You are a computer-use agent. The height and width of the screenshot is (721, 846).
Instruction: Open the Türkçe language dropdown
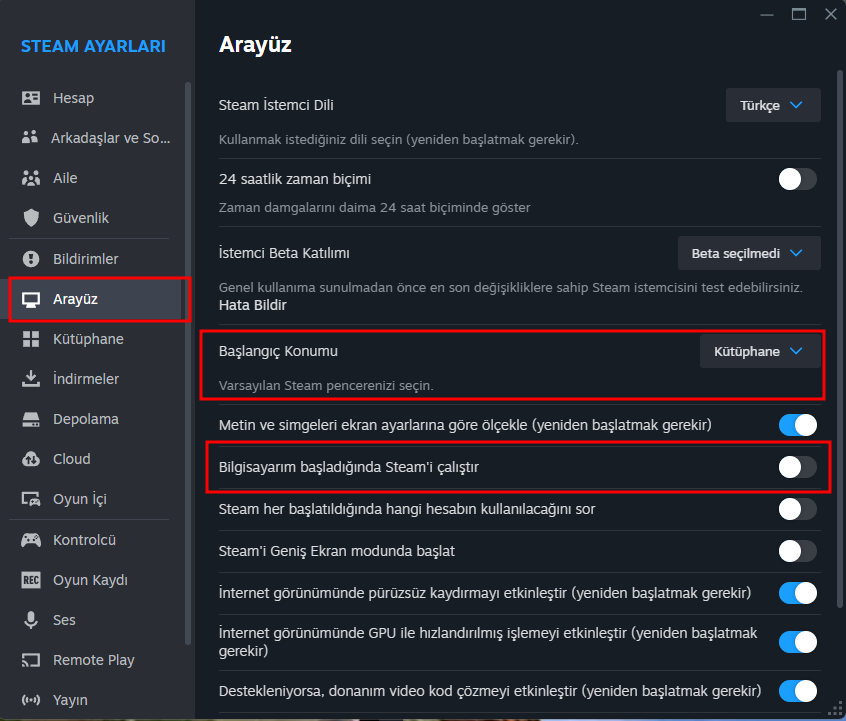[773, 105]
